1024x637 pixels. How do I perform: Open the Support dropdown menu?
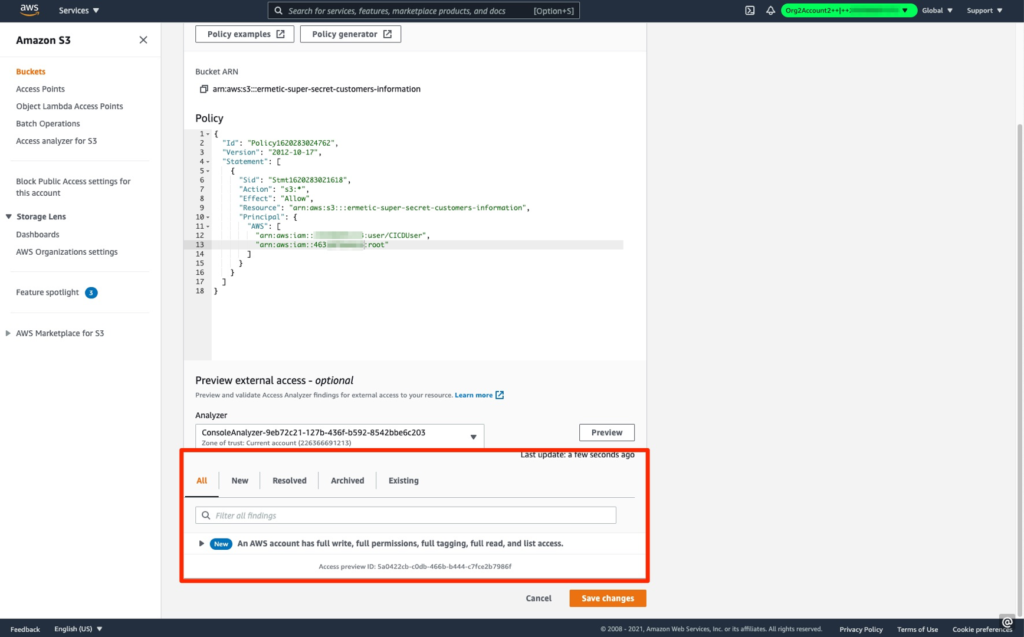984,10
